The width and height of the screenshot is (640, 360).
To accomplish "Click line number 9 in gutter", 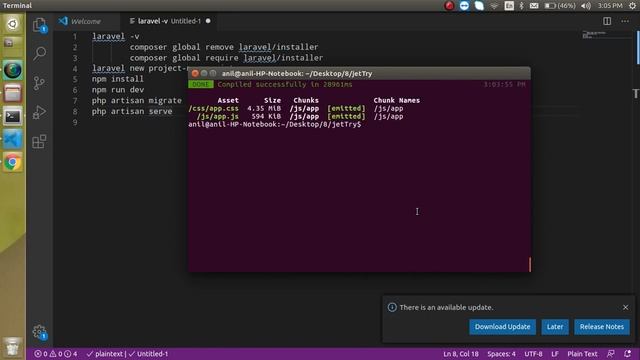I will (x=75, y=122).
